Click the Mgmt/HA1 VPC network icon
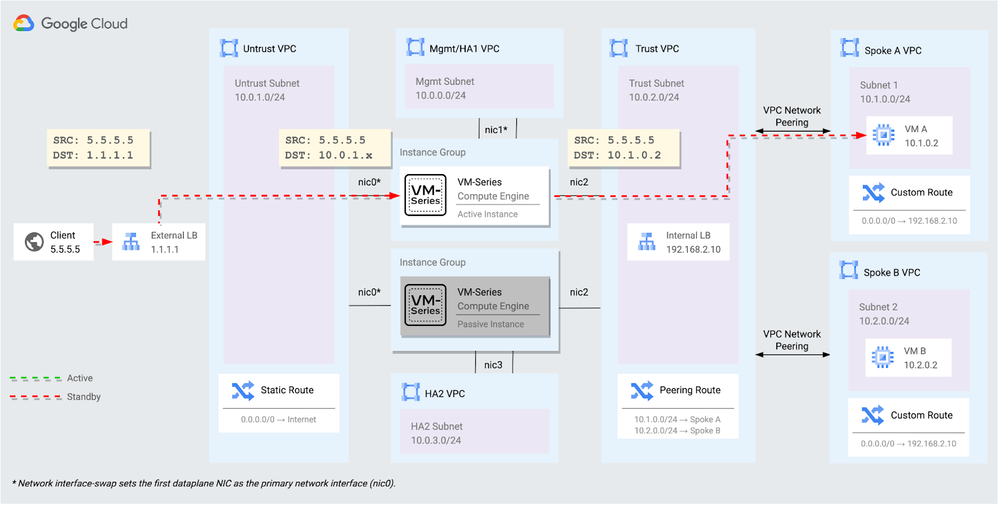The image size is (999, 505). pyautogui.click(x=414, y=46)
